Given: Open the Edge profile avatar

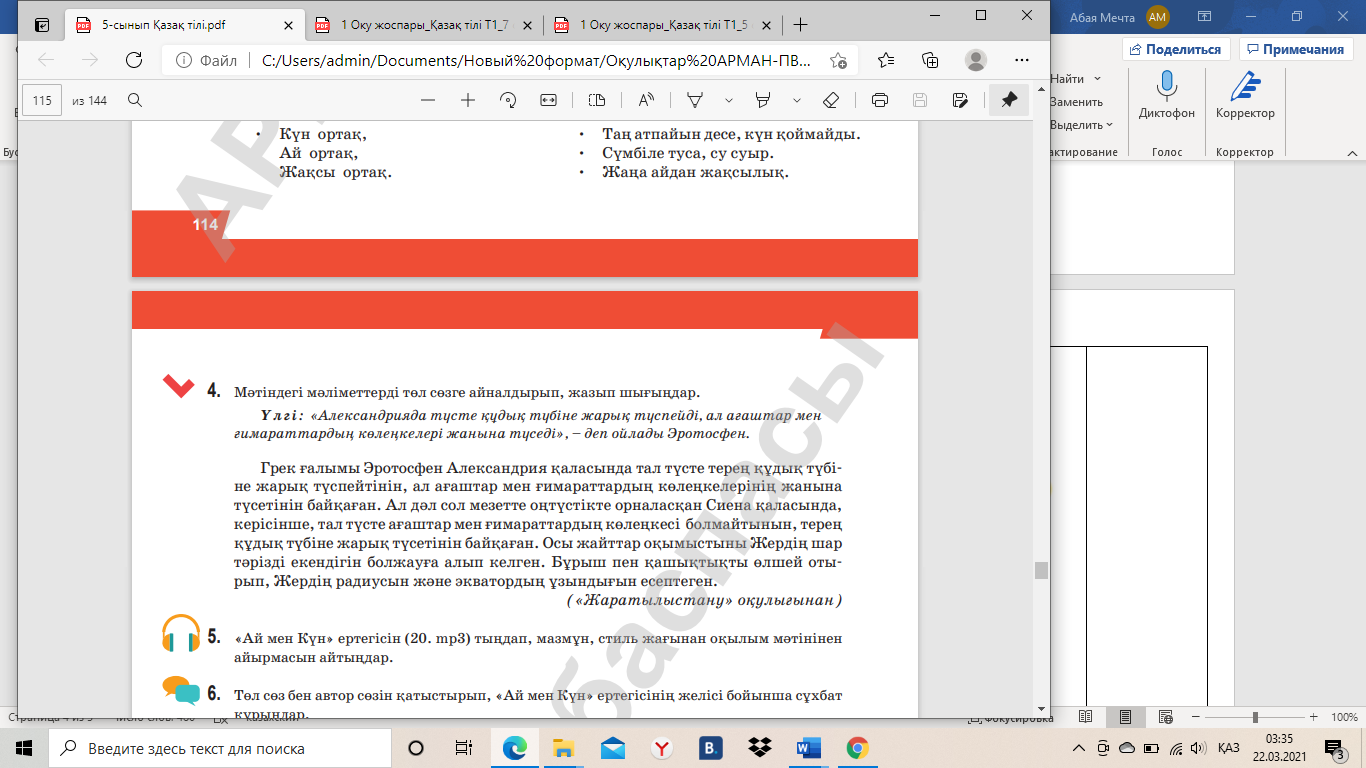Looking at the screenshot, I should 975,60.
